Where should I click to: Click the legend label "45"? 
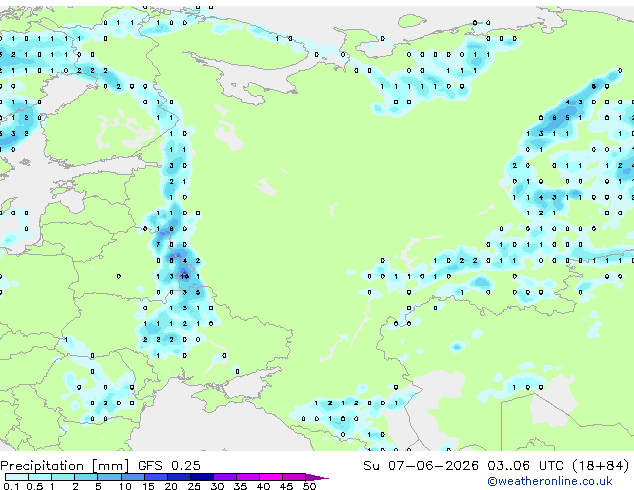pos(286,486)
